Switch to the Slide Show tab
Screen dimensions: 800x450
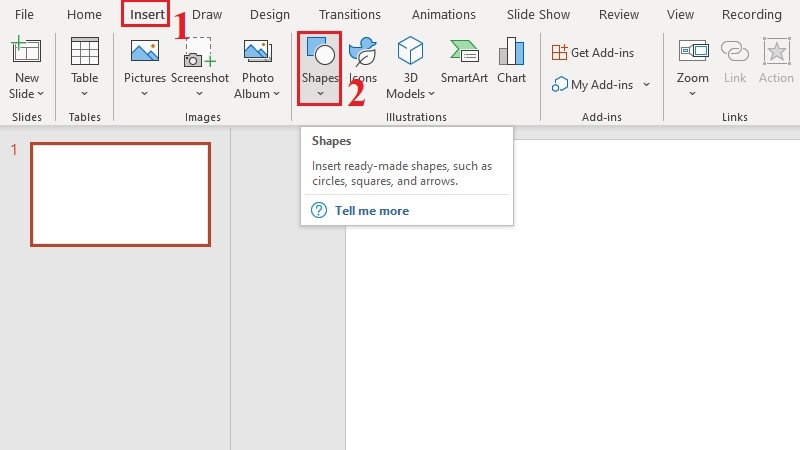point(538,14)
